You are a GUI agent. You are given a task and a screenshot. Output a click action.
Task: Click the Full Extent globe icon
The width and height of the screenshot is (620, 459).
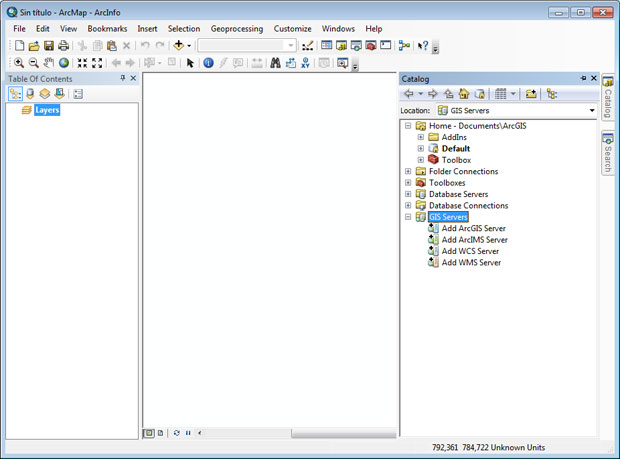coord(64,63)
